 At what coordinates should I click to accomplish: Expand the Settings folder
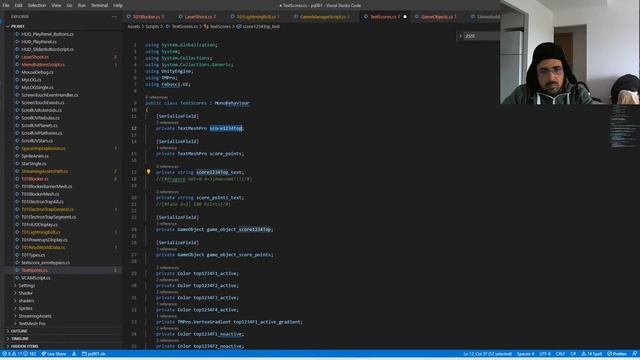click(27, 286)
